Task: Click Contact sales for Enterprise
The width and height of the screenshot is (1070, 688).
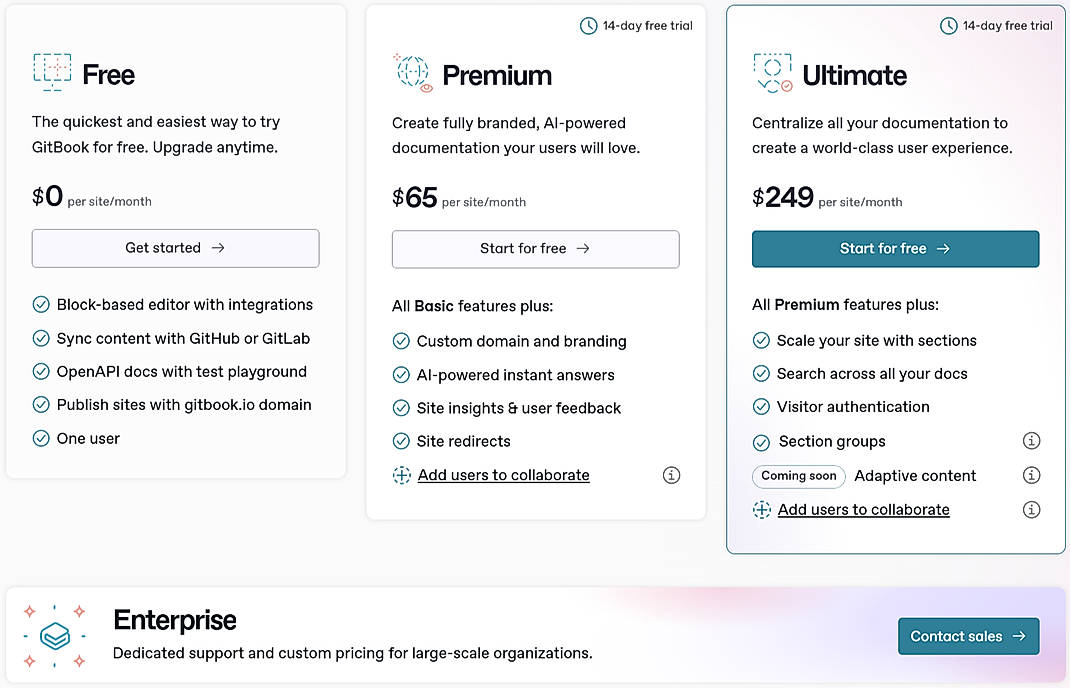Action: point(967,636)
